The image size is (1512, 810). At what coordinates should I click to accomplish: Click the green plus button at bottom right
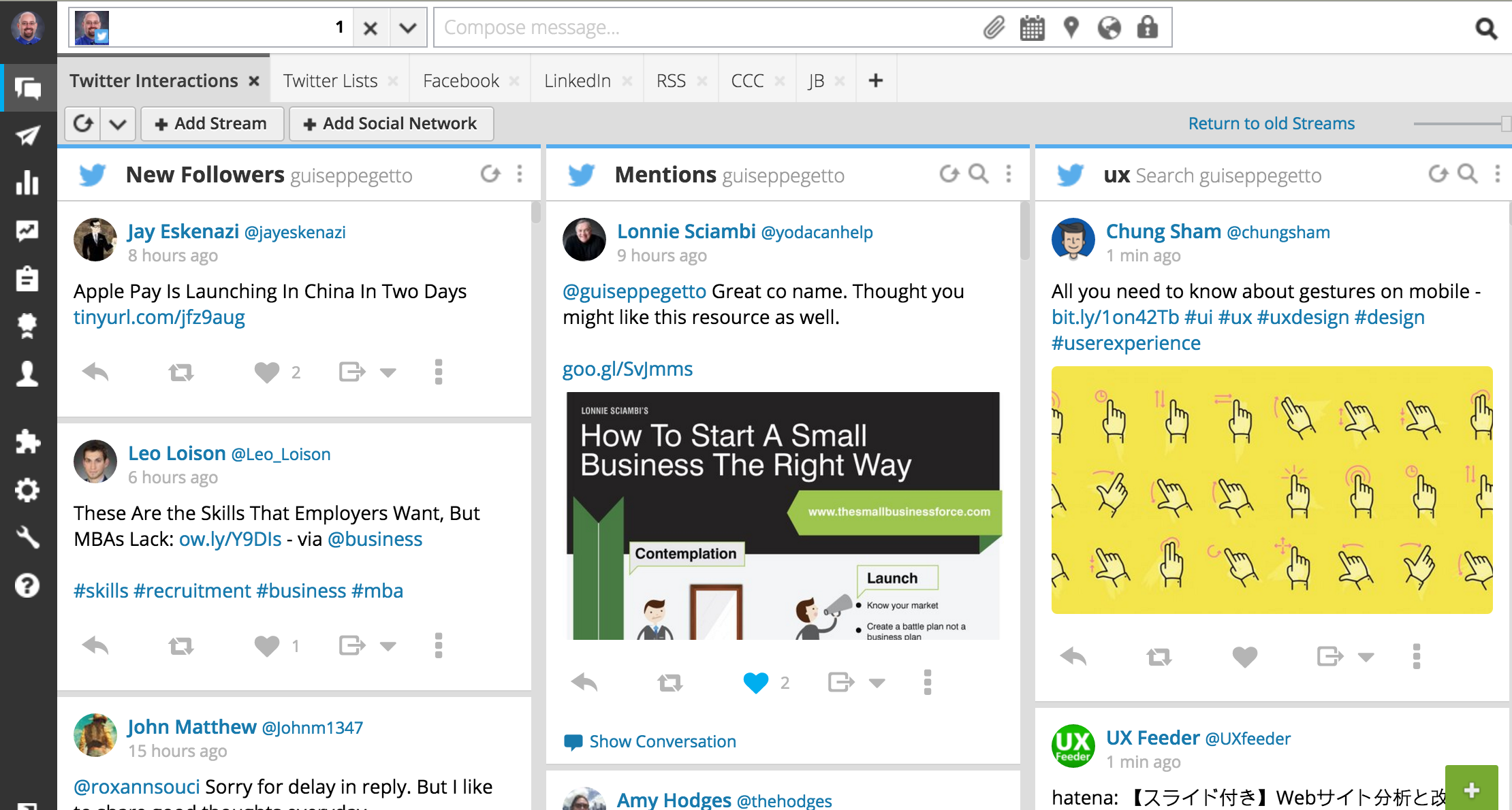tap(1472, 789)
